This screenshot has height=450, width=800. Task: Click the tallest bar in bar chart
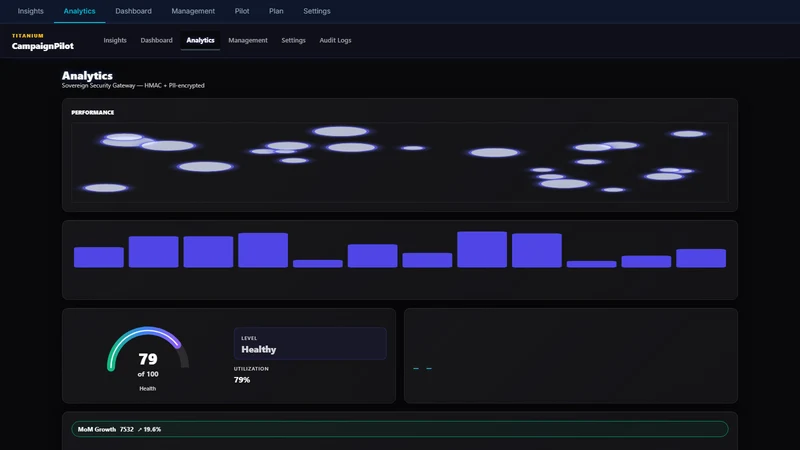(x=482, y=249)
